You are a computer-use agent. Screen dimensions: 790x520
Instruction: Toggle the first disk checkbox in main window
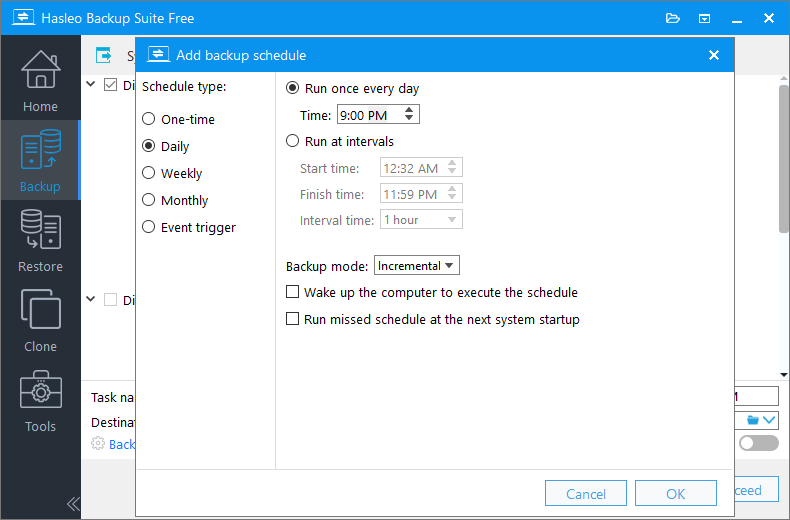click(110, 85)
